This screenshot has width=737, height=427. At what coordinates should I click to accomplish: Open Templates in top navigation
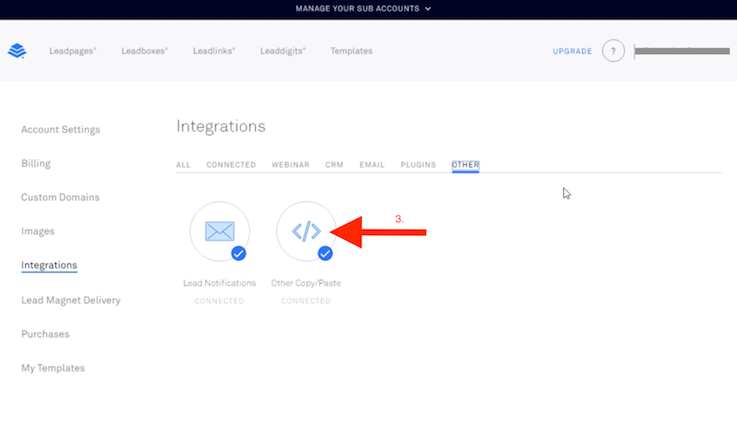click(351, 51)
